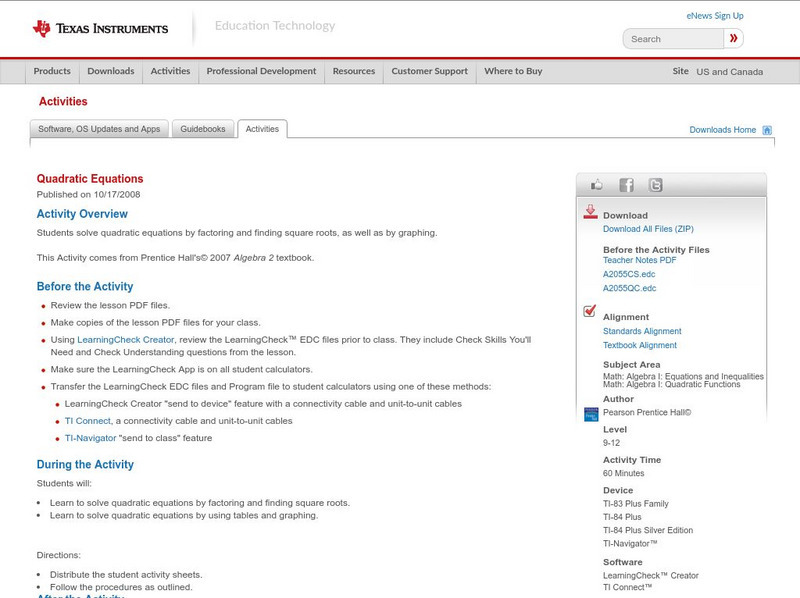Change site region US and Canada
The width and height of the screenshot is (800, 598).
(x=730, y=72)
